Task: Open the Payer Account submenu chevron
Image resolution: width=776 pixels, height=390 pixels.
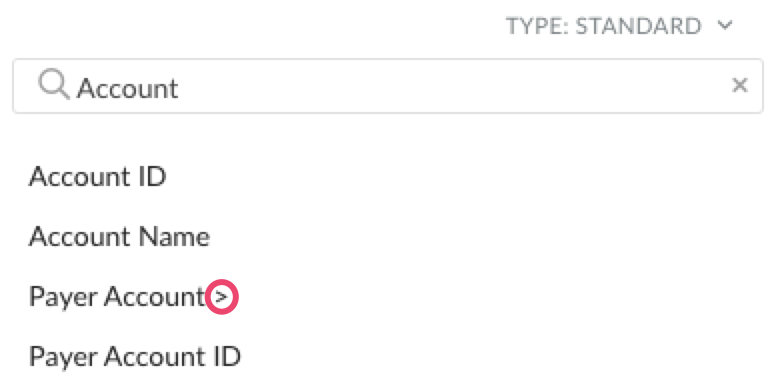Action: [x=222, y=297]
